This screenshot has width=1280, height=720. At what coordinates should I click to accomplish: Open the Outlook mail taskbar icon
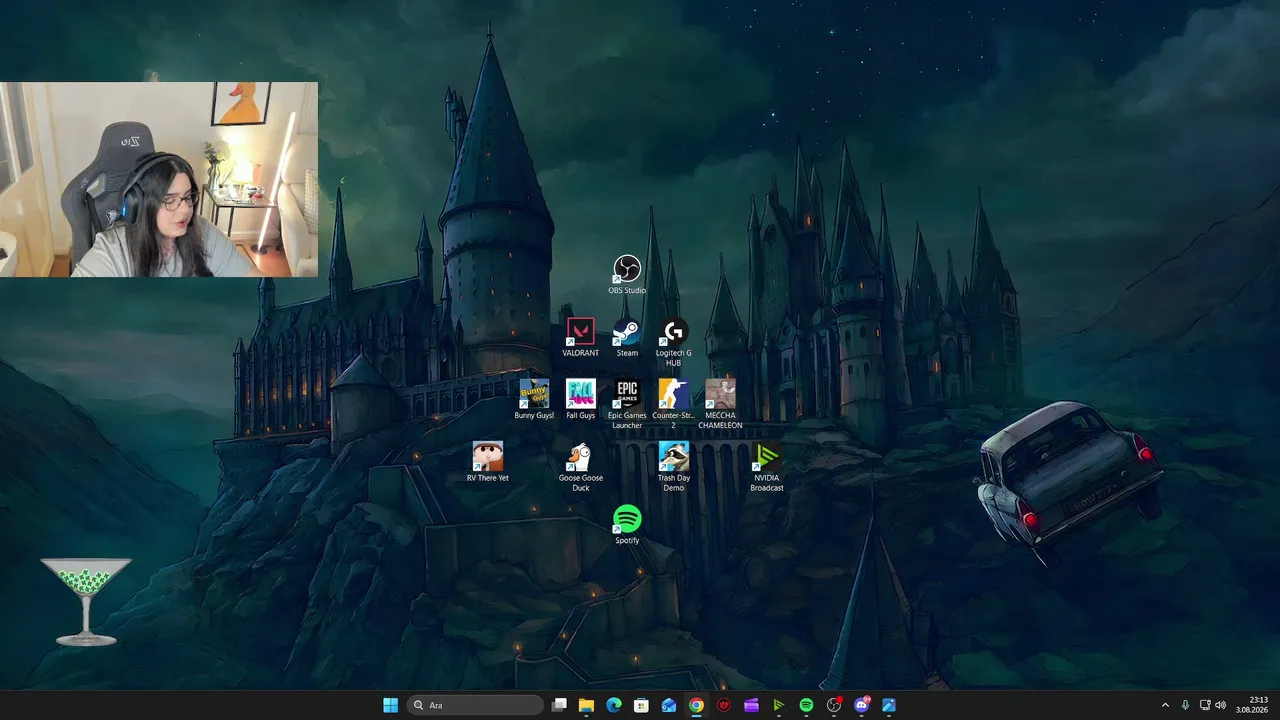(x=669, y=705)
